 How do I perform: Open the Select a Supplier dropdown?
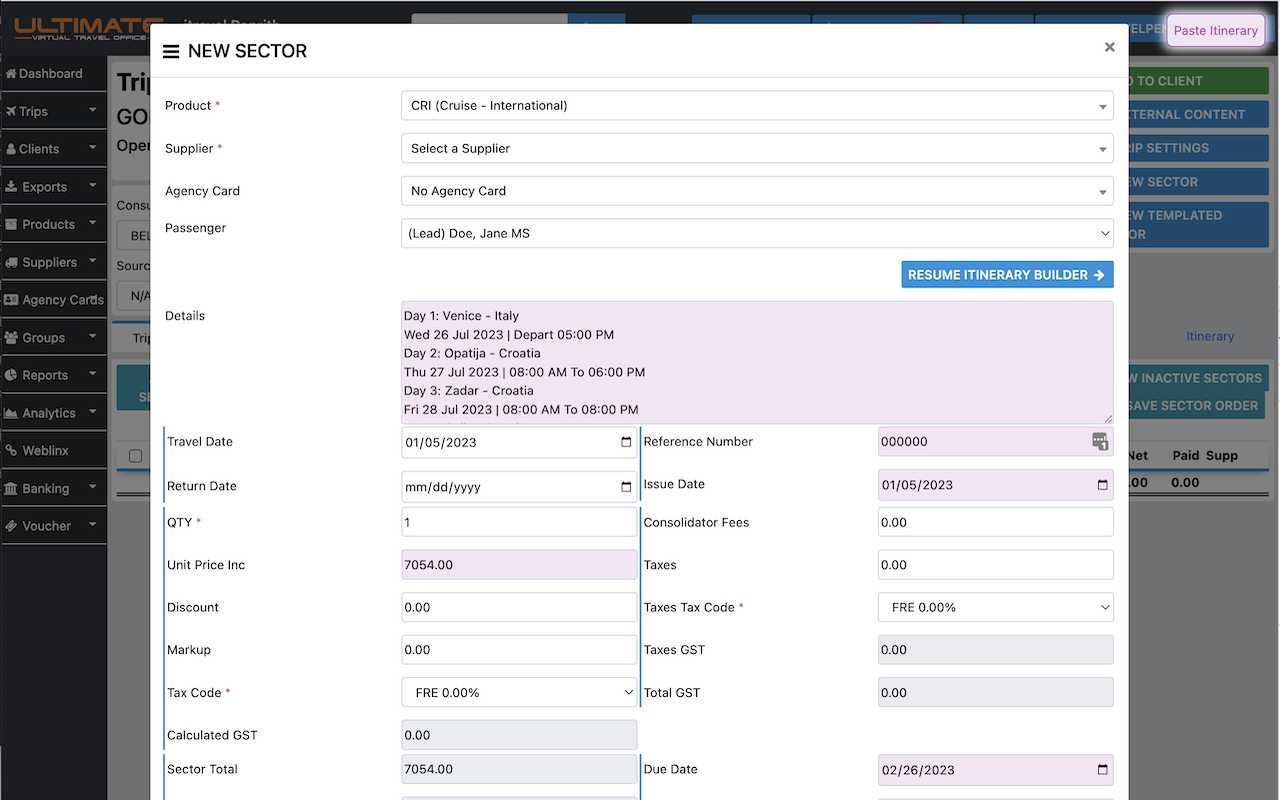[756, 149]
